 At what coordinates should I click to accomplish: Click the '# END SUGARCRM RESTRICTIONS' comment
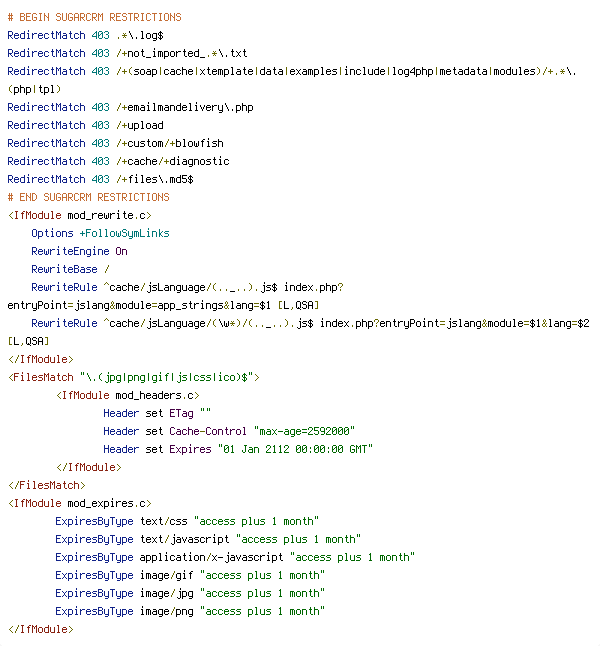(x=89, y=197)
